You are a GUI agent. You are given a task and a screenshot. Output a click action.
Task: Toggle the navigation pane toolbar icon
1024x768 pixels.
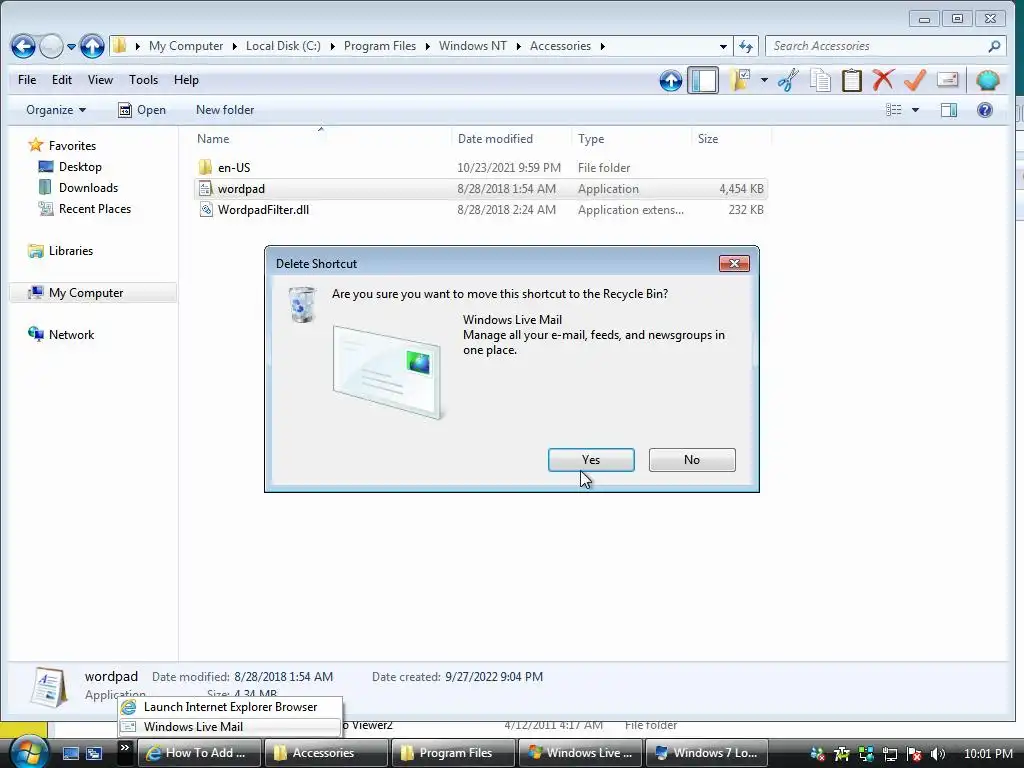pyautogui.click(x=703, y=80)
